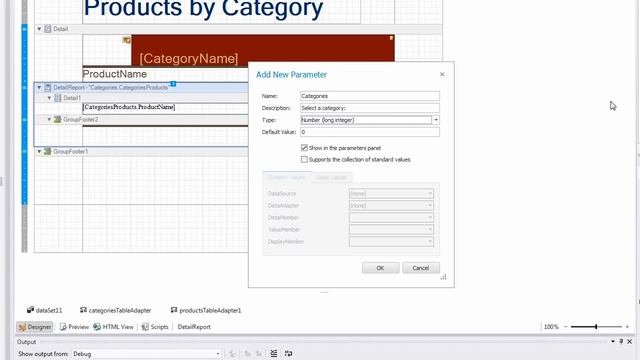Click the 100% zoom level value
This screenshot has width=640, height=360.
click(551, 327)
